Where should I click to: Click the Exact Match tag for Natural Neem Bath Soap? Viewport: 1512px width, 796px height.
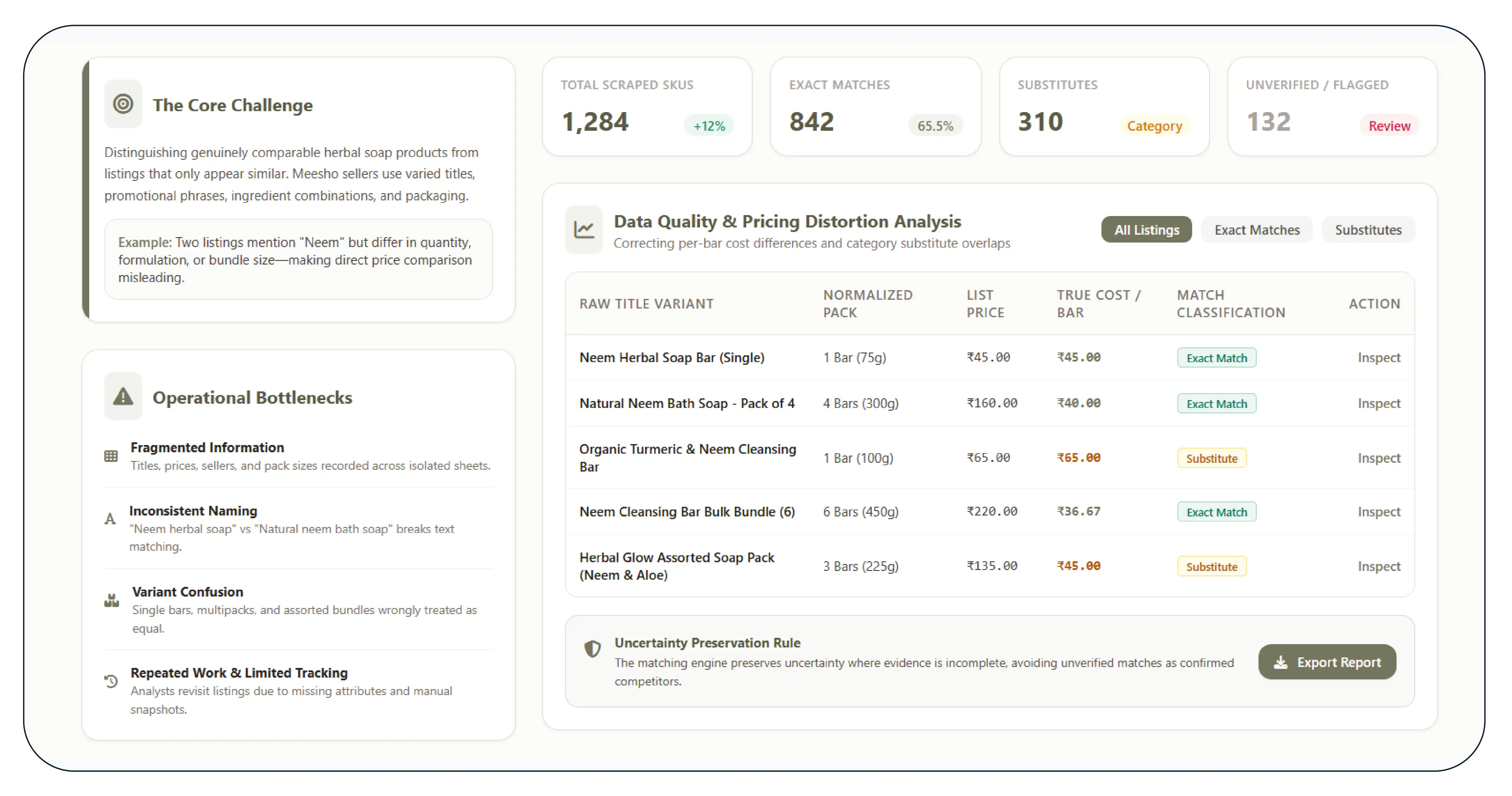click(x=1217, y=403)
